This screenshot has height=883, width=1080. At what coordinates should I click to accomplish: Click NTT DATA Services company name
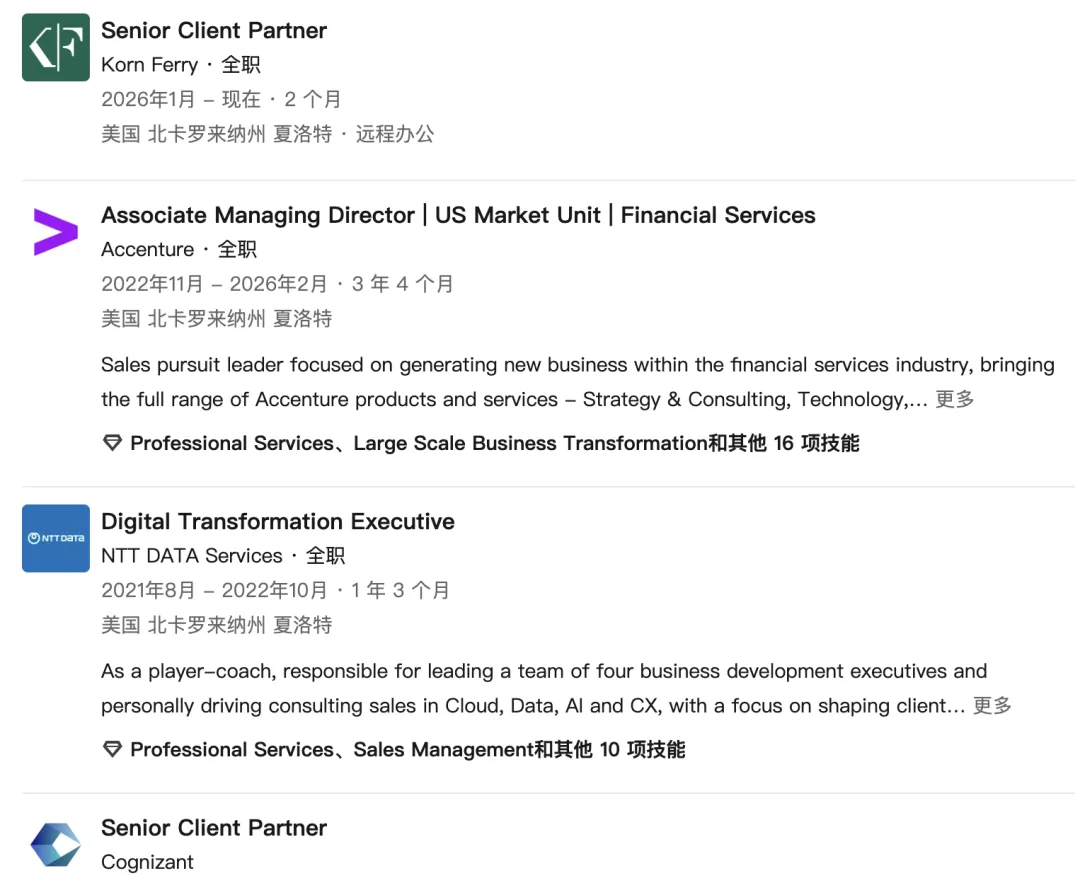192,555
